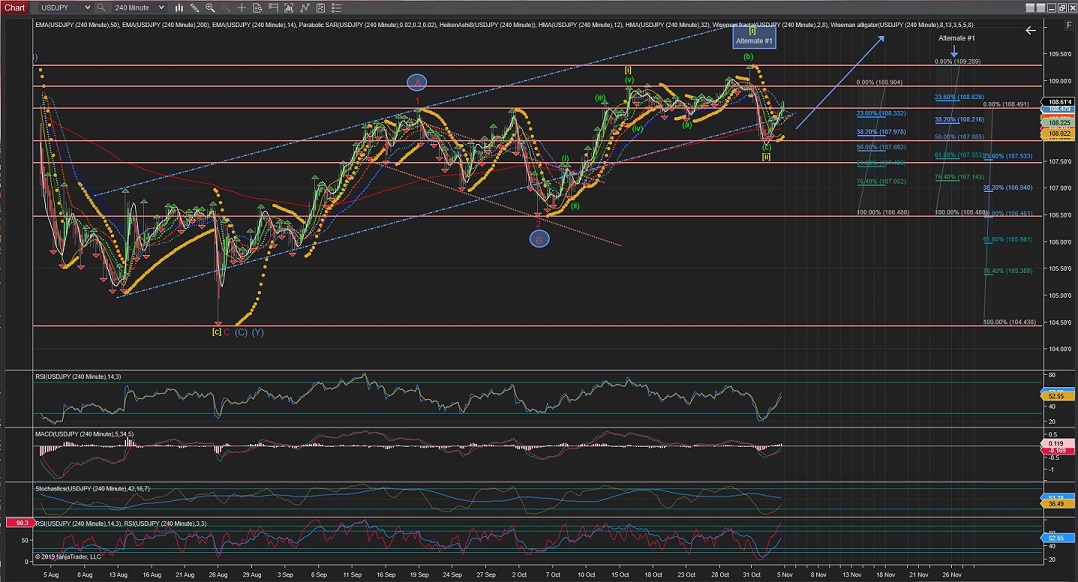Select the blue circled A wave label
Screen dimensions: 1078x582
pyautogui.click(x=417, y=83)
